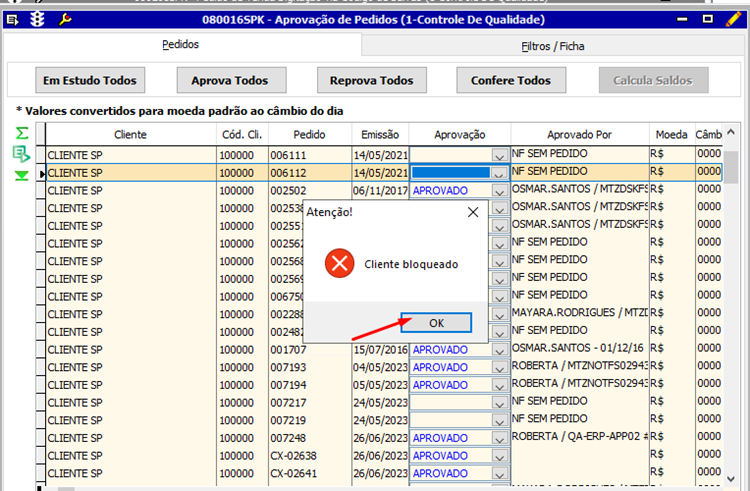The width and height of the screenshot is (750, 491).
Task: Click the green sigma totals icon
Action: pyautogui.click(x=21, y=133)
